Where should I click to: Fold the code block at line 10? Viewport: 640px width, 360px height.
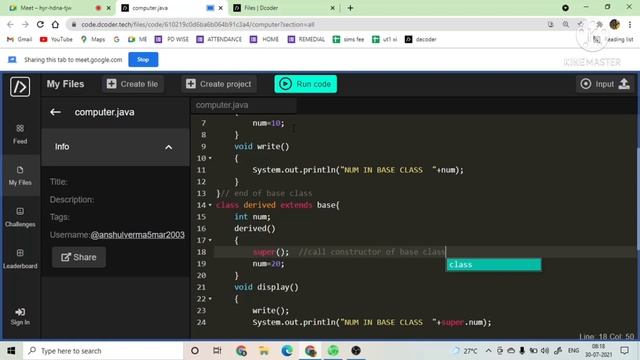pos(210,158)
